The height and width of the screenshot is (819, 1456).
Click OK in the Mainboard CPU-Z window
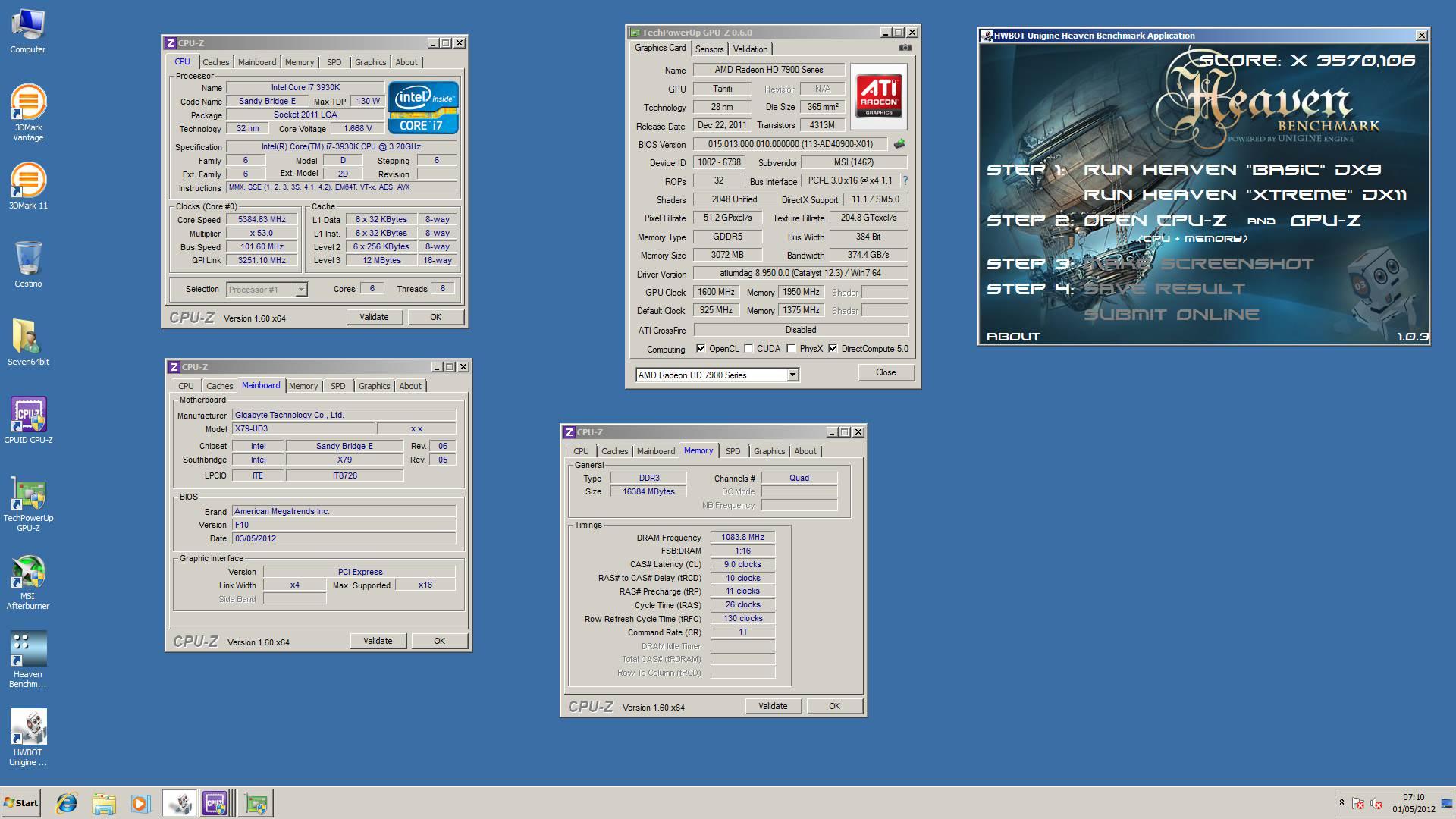pyautogui.click(x=439, y=641)
